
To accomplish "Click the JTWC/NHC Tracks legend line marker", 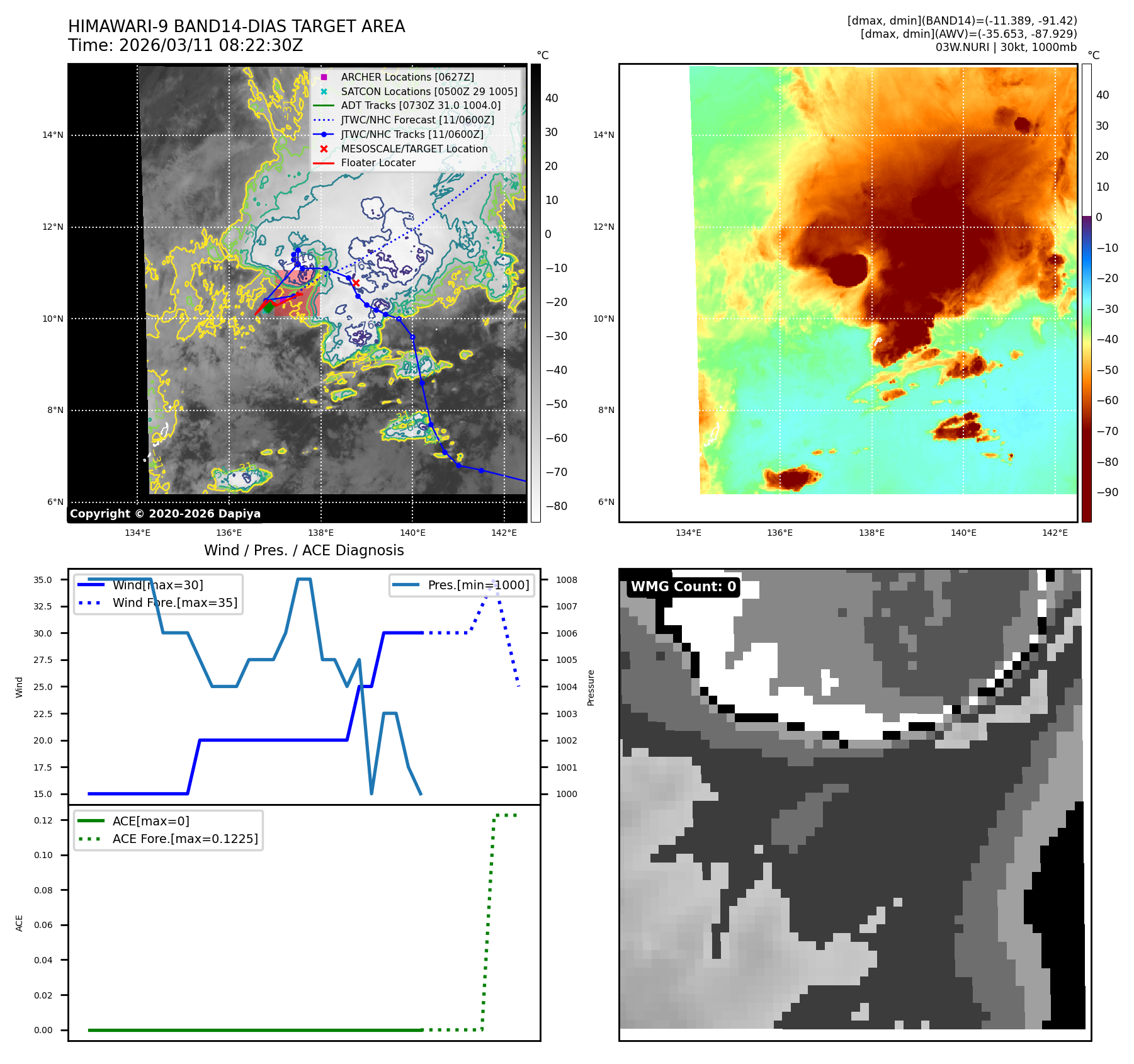I will click(x=324, y=134).
